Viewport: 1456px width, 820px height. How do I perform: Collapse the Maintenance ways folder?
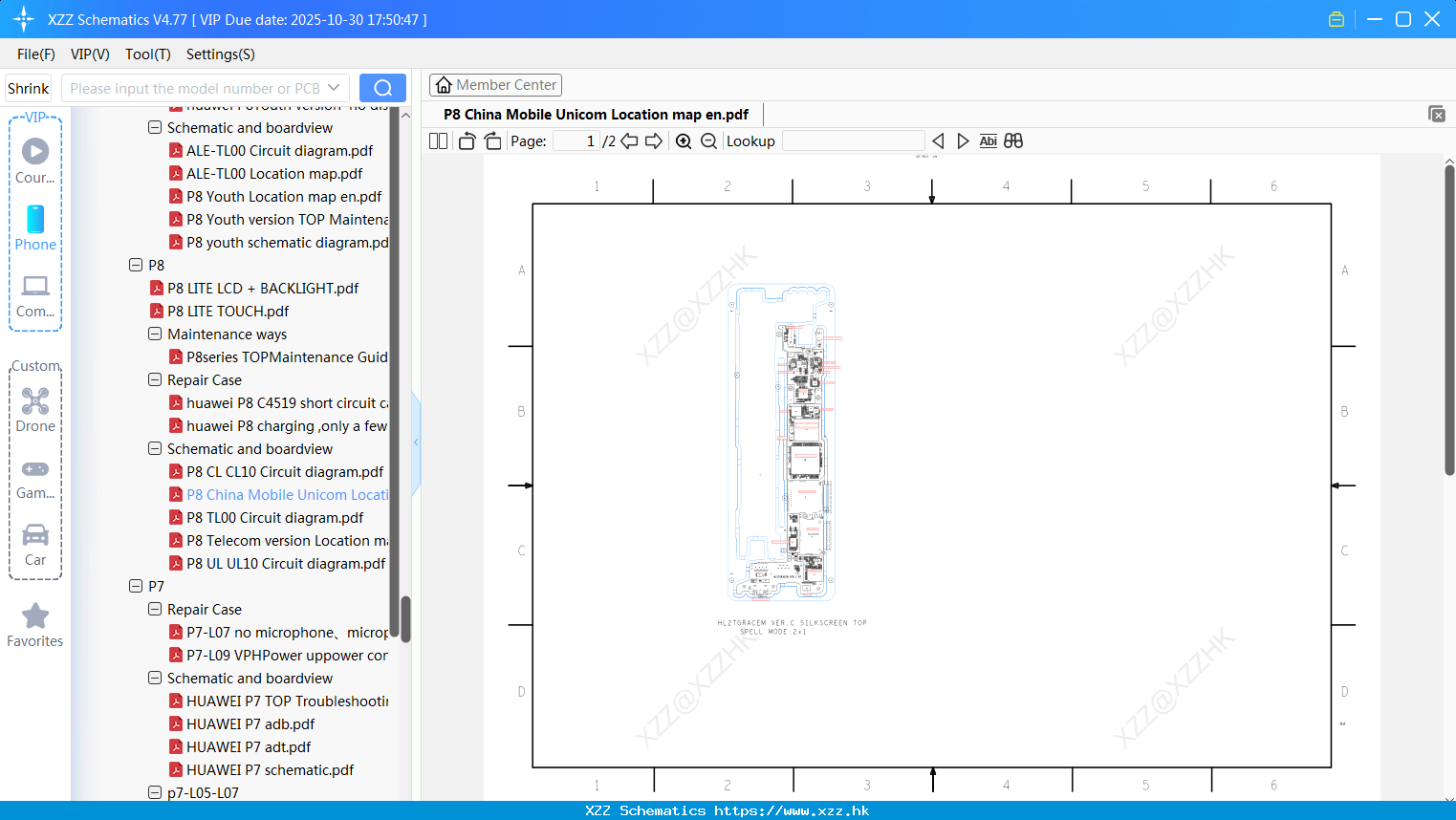pos(155,334)
